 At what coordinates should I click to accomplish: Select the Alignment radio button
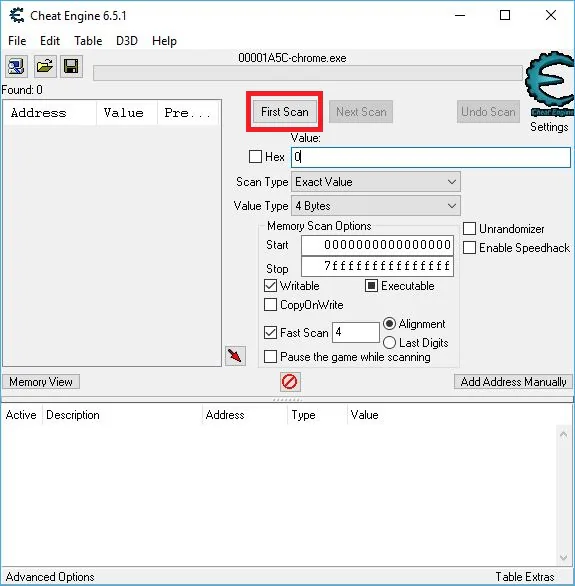pos(389,324)
